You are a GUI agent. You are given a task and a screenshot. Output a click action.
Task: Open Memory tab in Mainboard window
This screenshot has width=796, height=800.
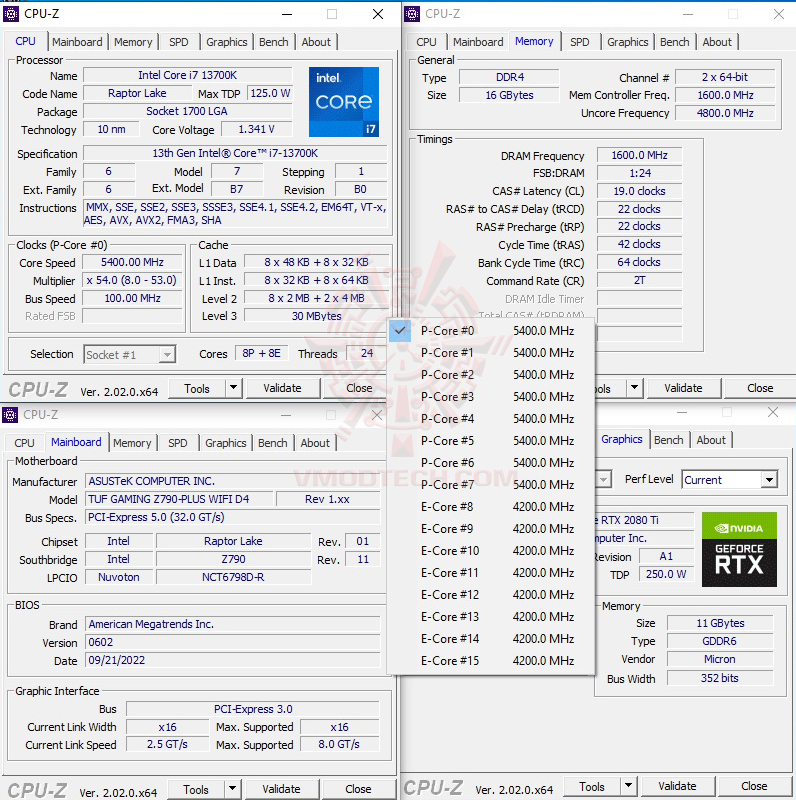[x=132, y=443]
